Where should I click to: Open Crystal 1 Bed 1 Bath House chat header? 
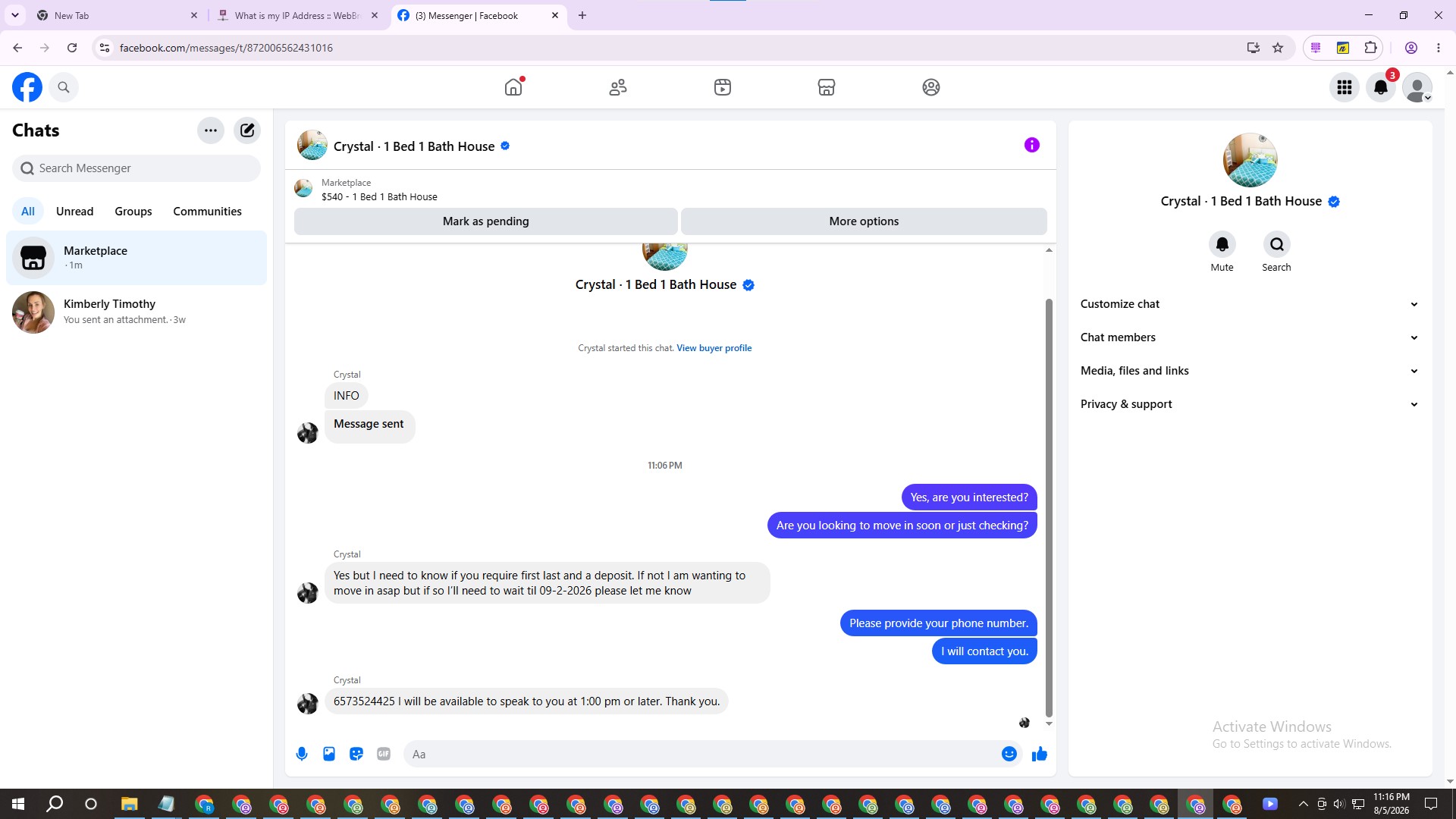[x=414, y=146]
